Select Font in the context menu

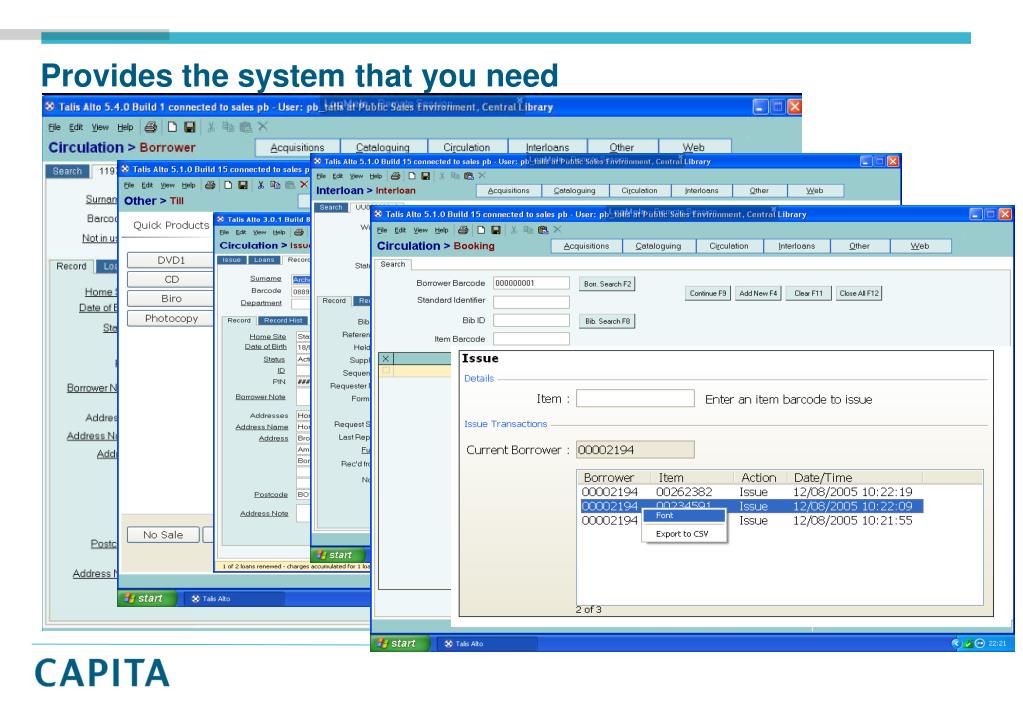[x=684, y=516]
